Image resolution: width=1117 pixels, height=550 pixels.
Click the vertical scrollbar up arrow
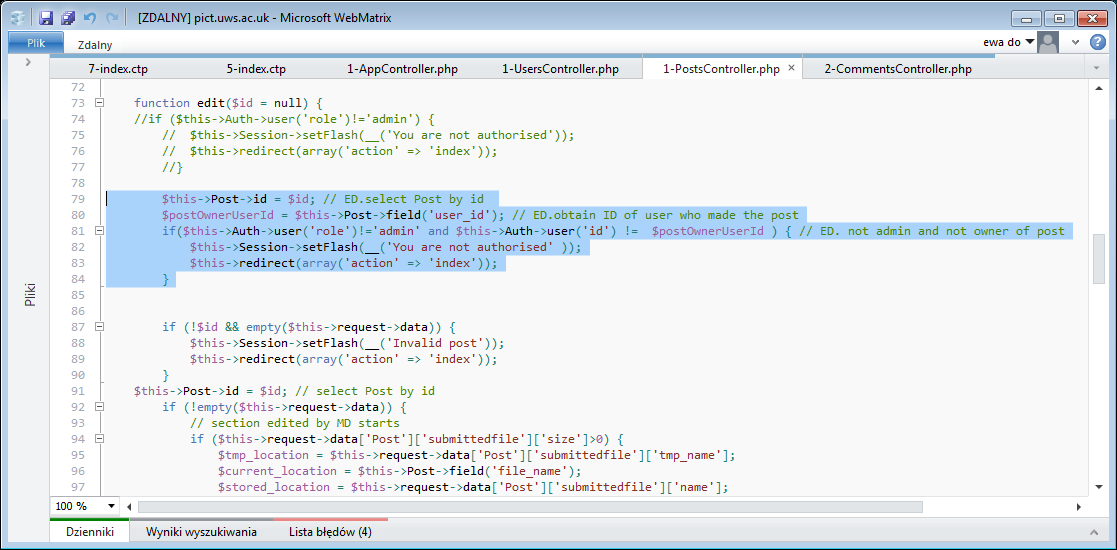[x=1098, y=88]
